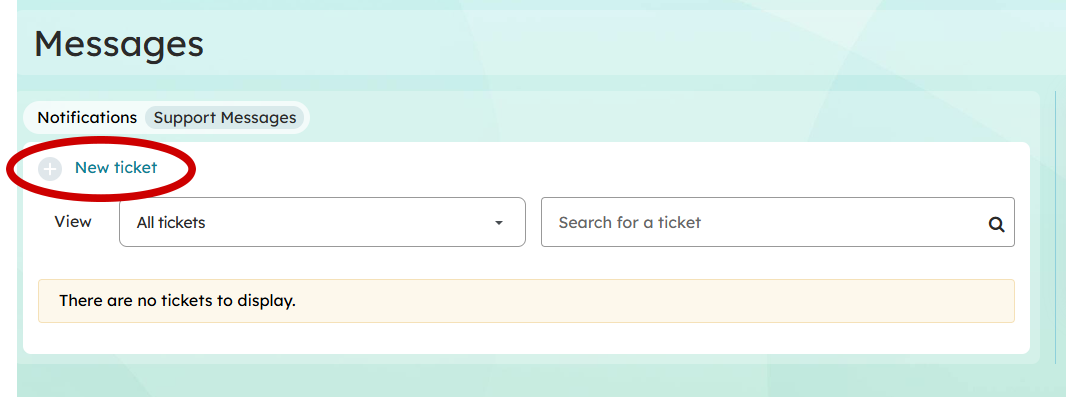Click the yellow empty-tickets notice bar

[x=526, y=300]
